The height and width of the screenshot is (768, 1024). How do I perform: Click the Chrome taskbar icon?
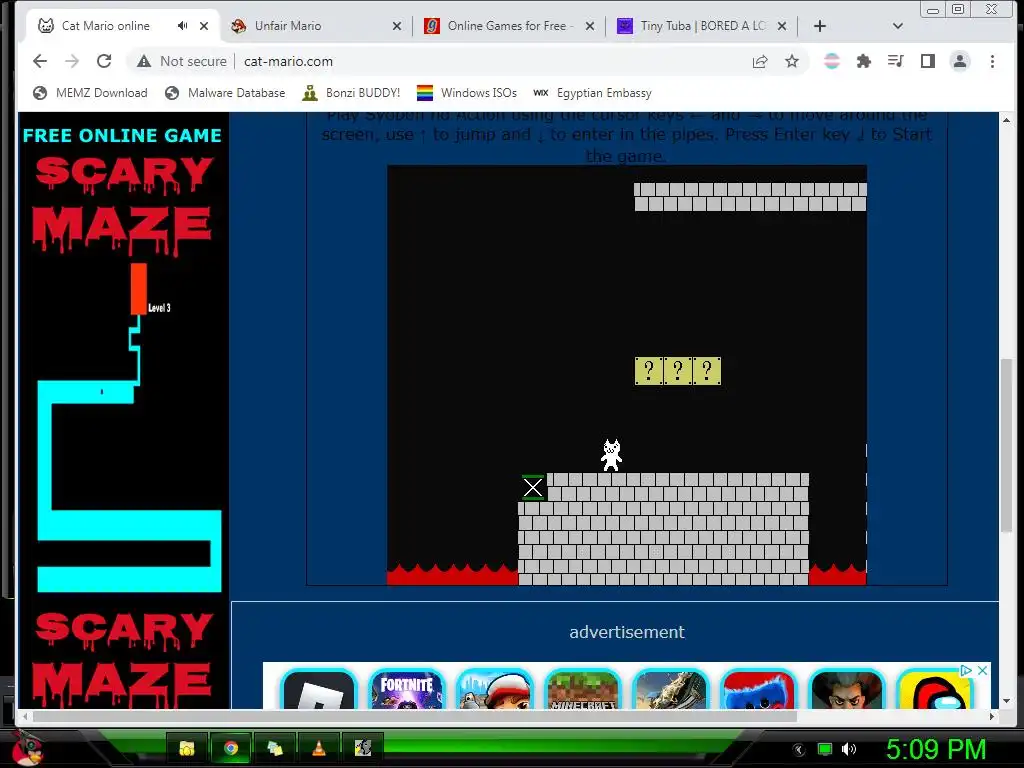point(231,748)
